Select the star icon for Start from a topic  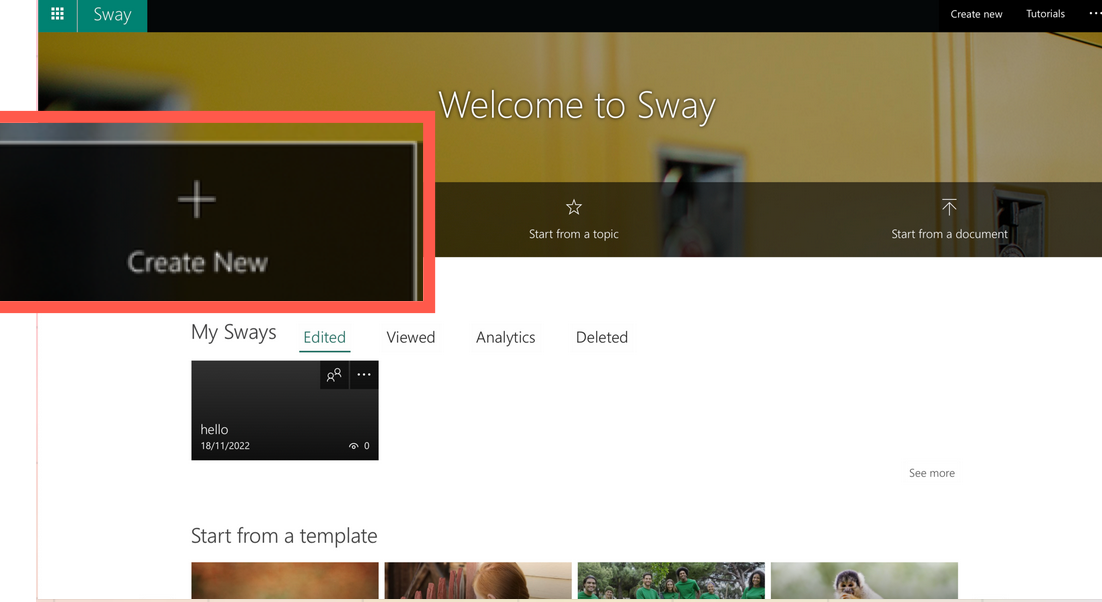(573, 206)
